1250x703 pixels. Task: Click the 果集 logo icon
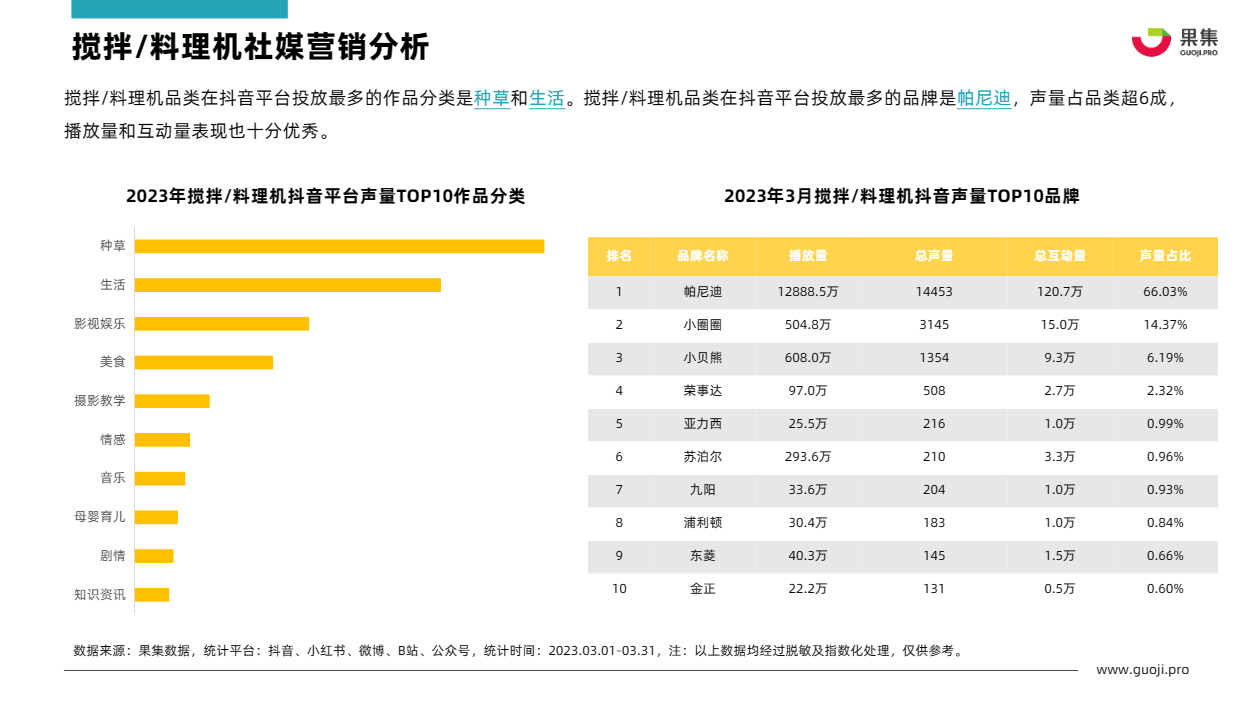(x=1151, y=42)
